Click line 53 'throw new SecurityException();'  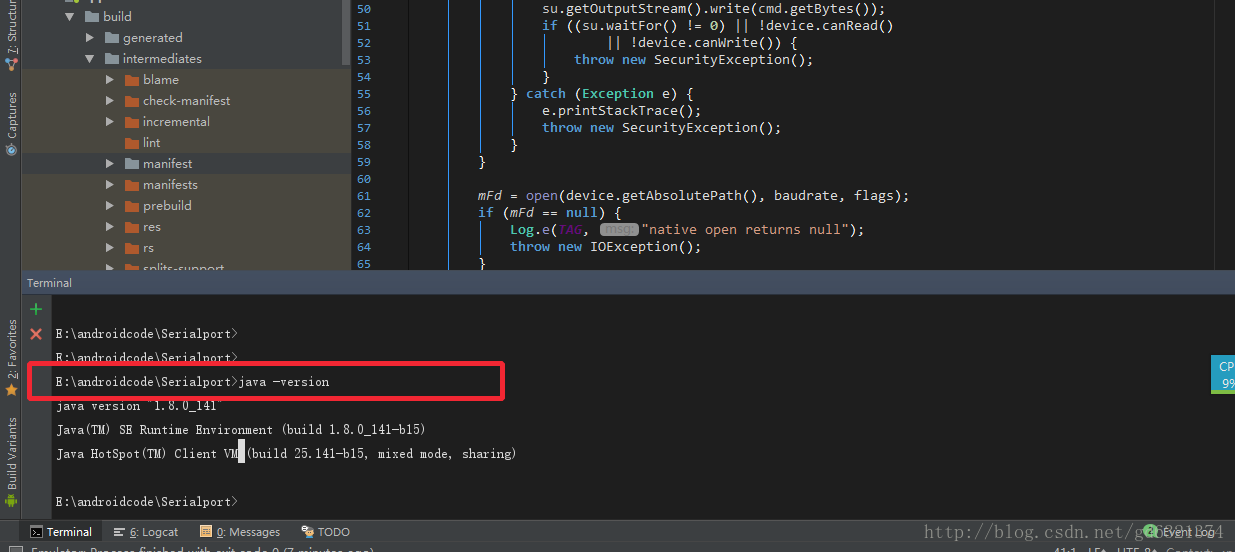pos(694,60)
